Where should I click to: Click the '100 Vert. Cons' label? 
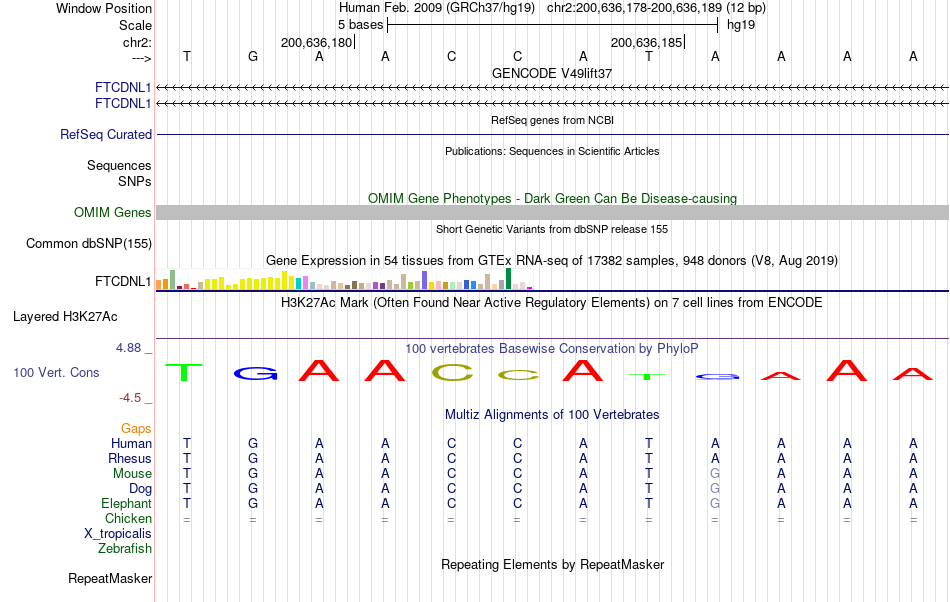pyautogui.click(x=56, y=372)
